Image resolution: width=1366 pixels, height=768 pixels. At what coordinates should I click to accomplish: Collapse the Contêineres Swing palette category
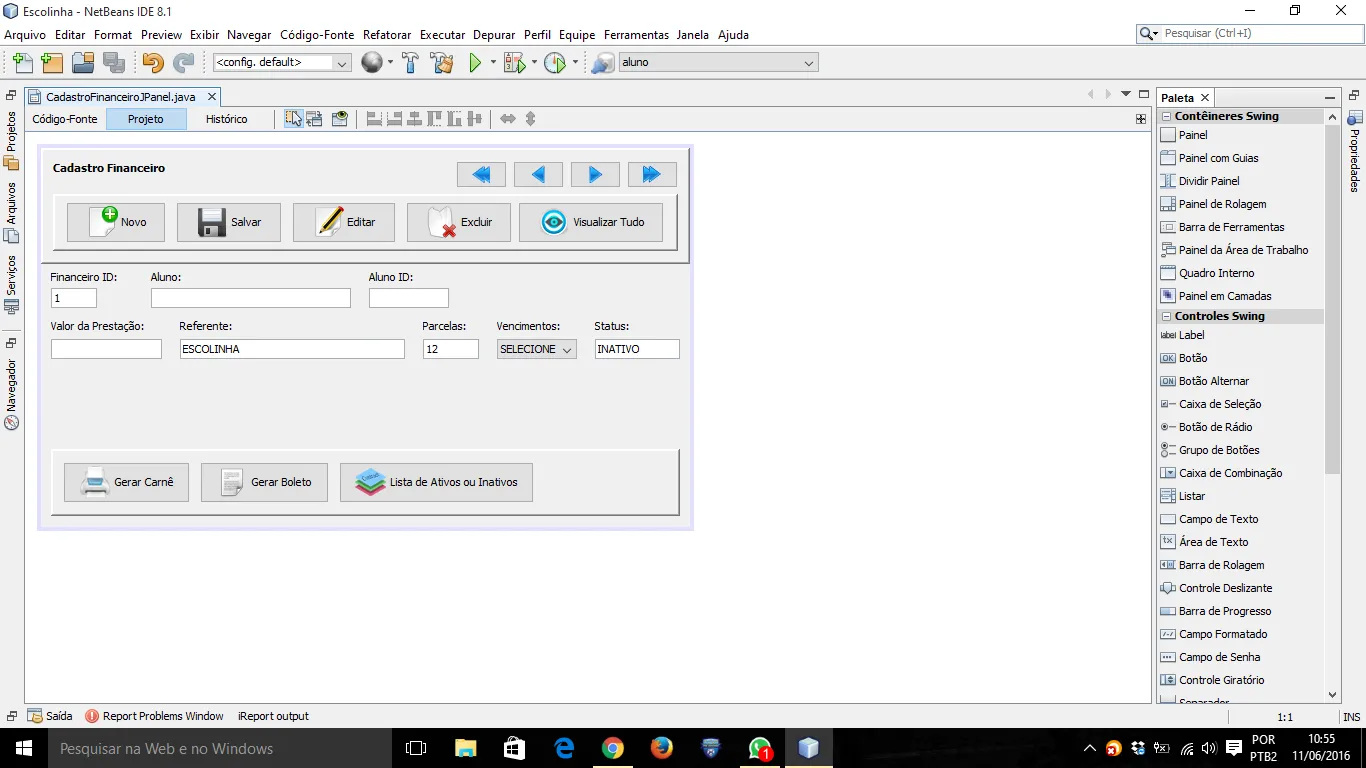click(x=1166, y=116)
